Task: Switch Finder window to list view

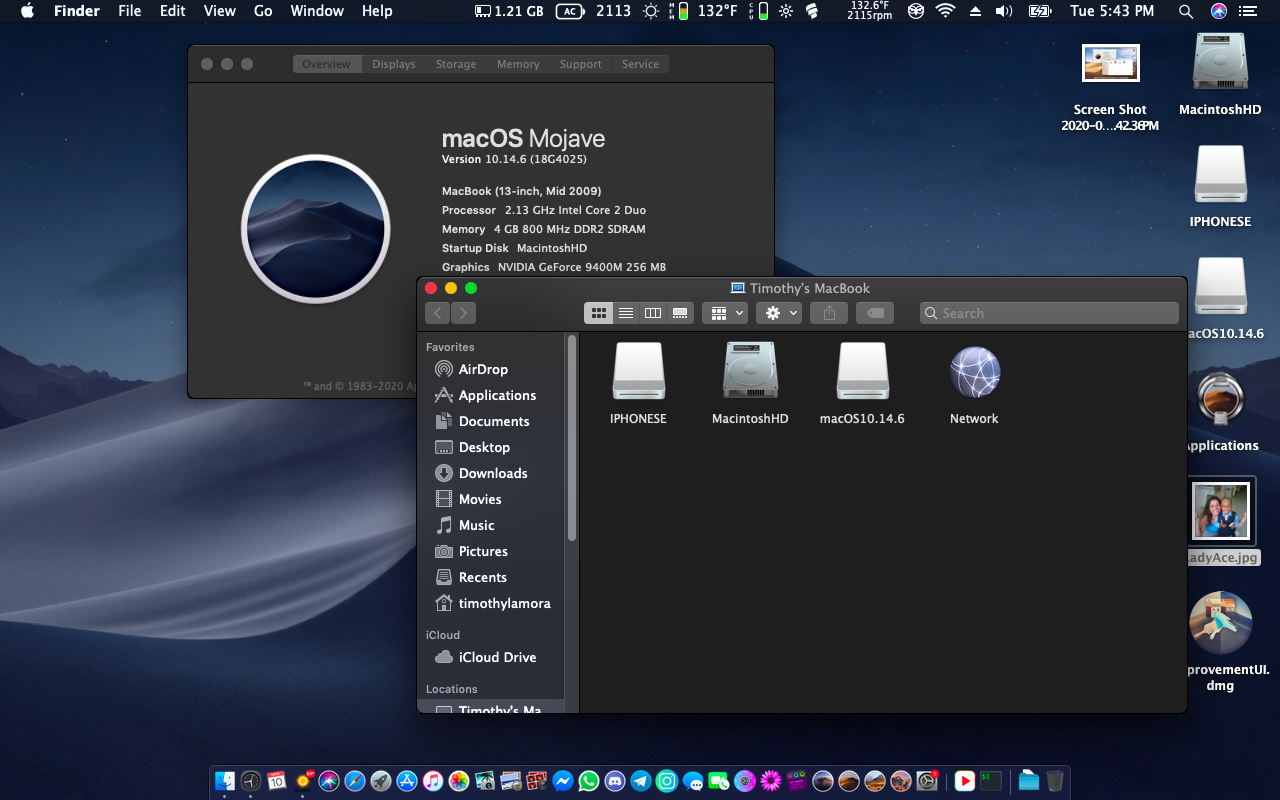Action: coord(626,313)
